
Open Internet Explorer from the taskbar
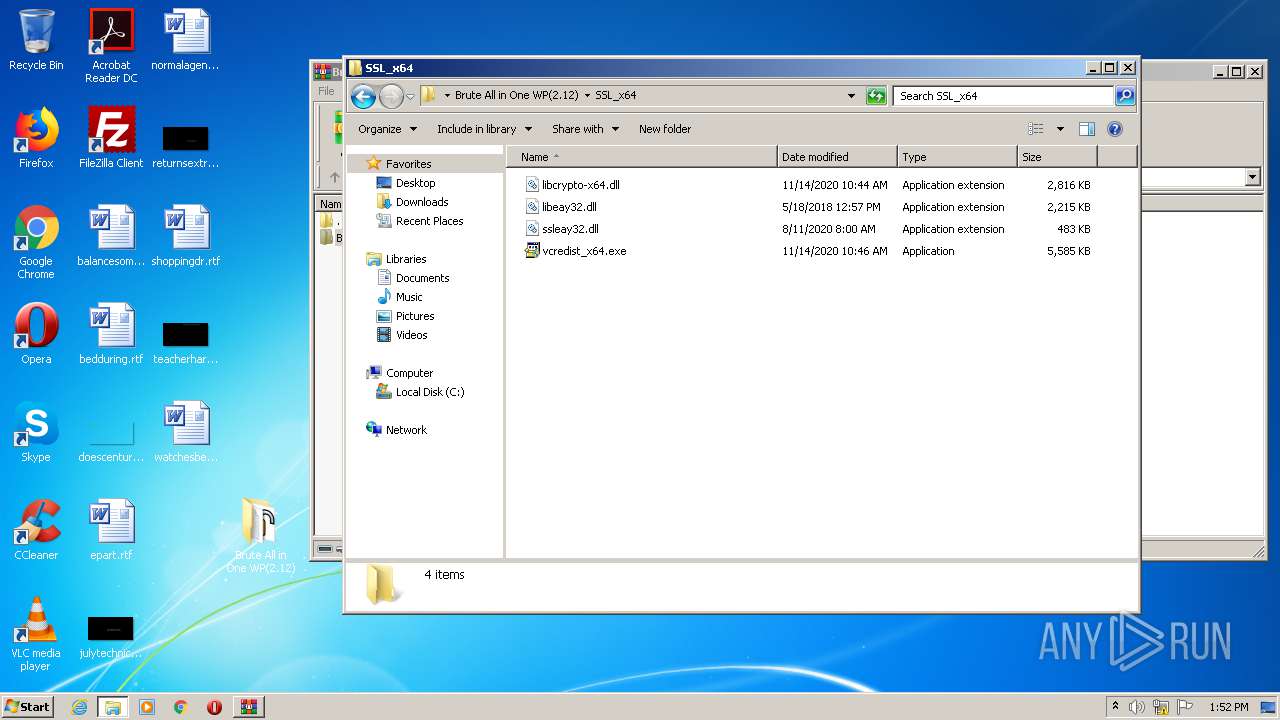point(79,707)
